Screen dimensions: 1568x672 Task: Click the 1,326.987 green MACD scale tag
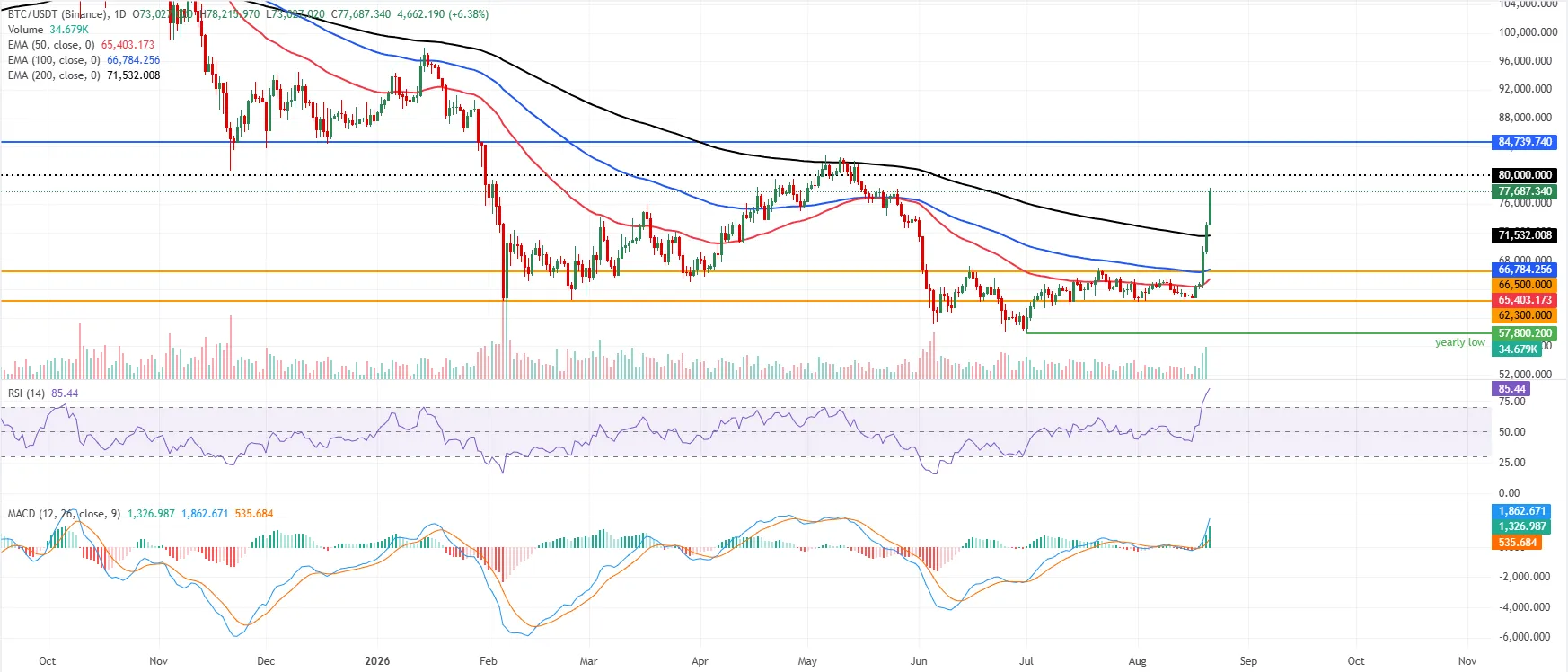coord(1522,526)
